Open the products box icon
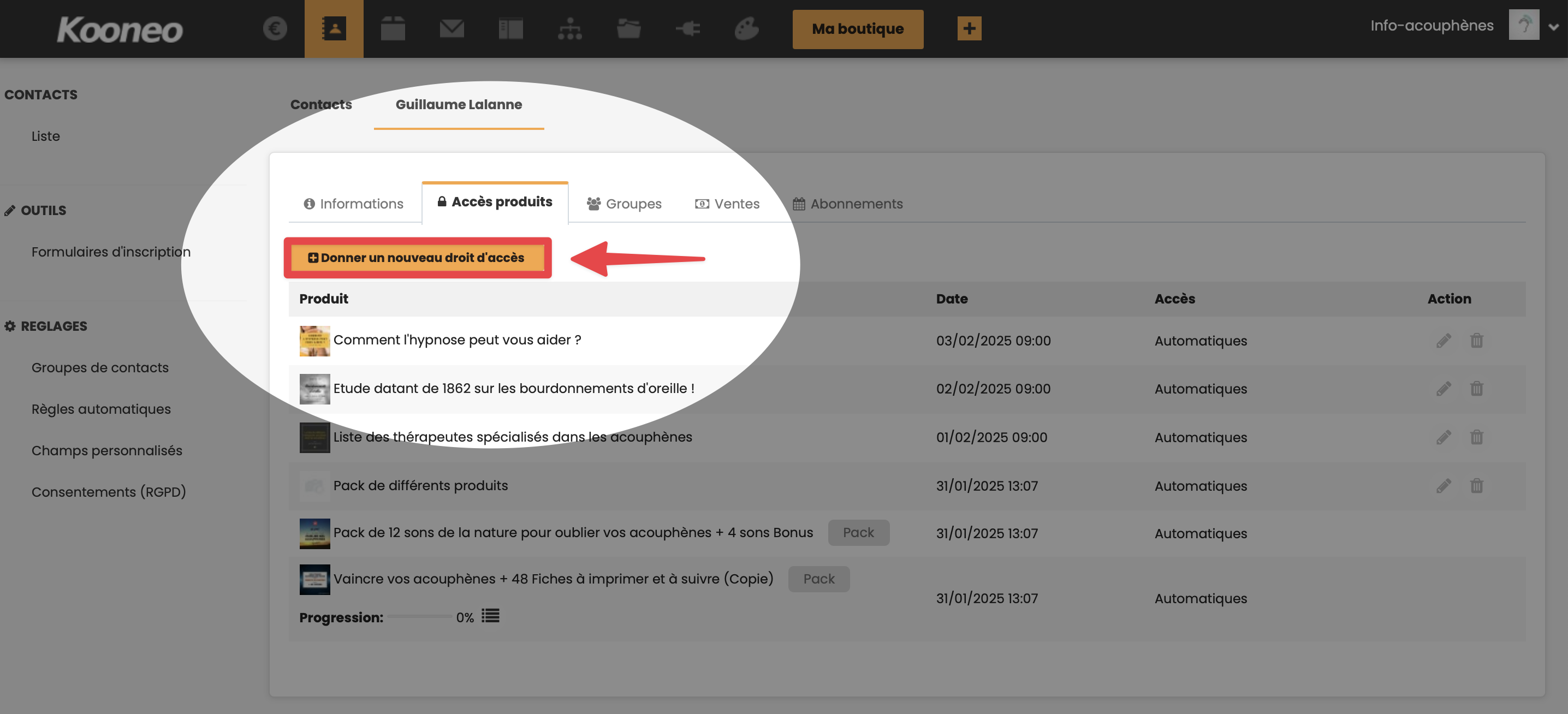 point(393,28)
